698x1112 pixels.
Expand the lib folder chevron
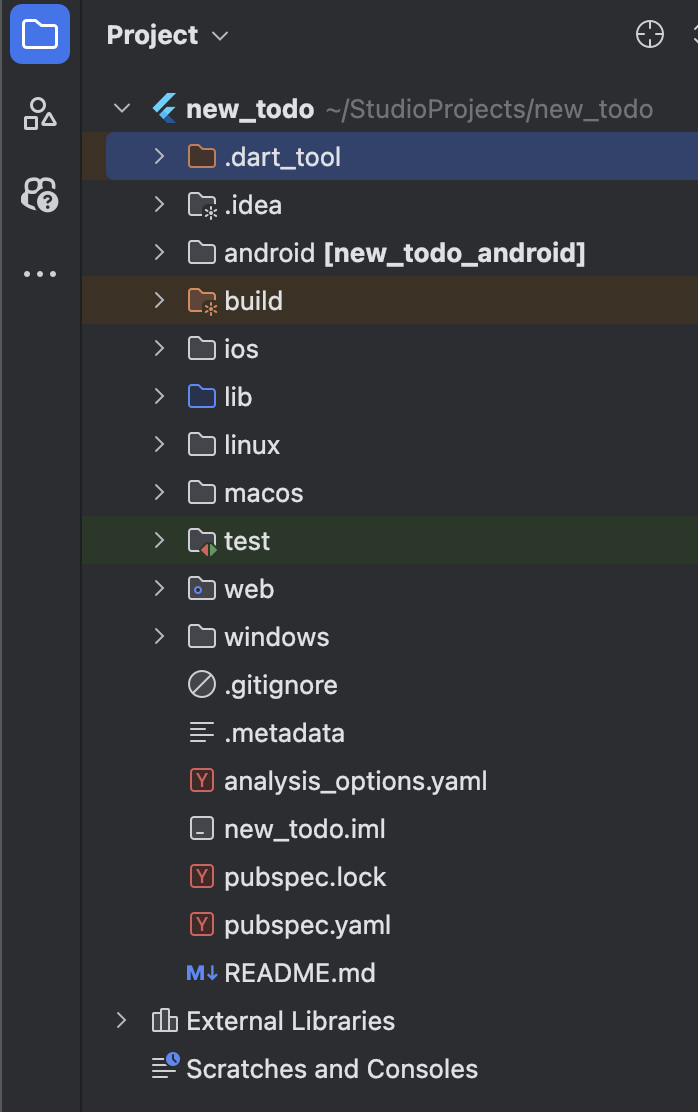point(160,396)
